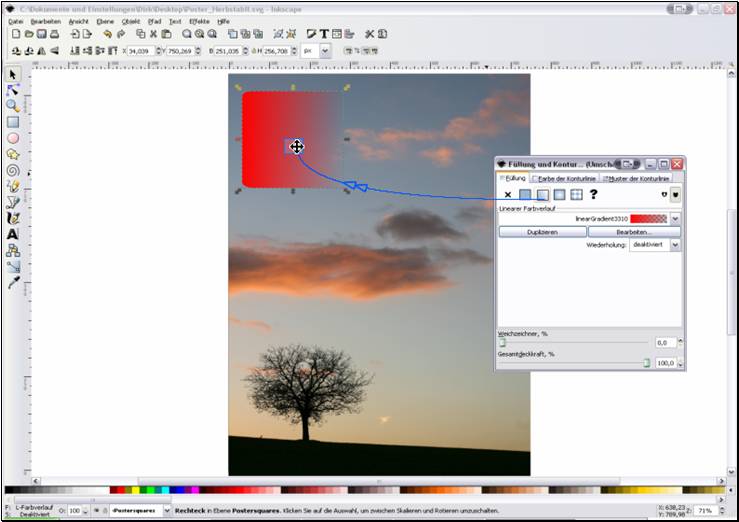Switch fill to radial gradient
The image size is (739, 522).
coord(560,194)
